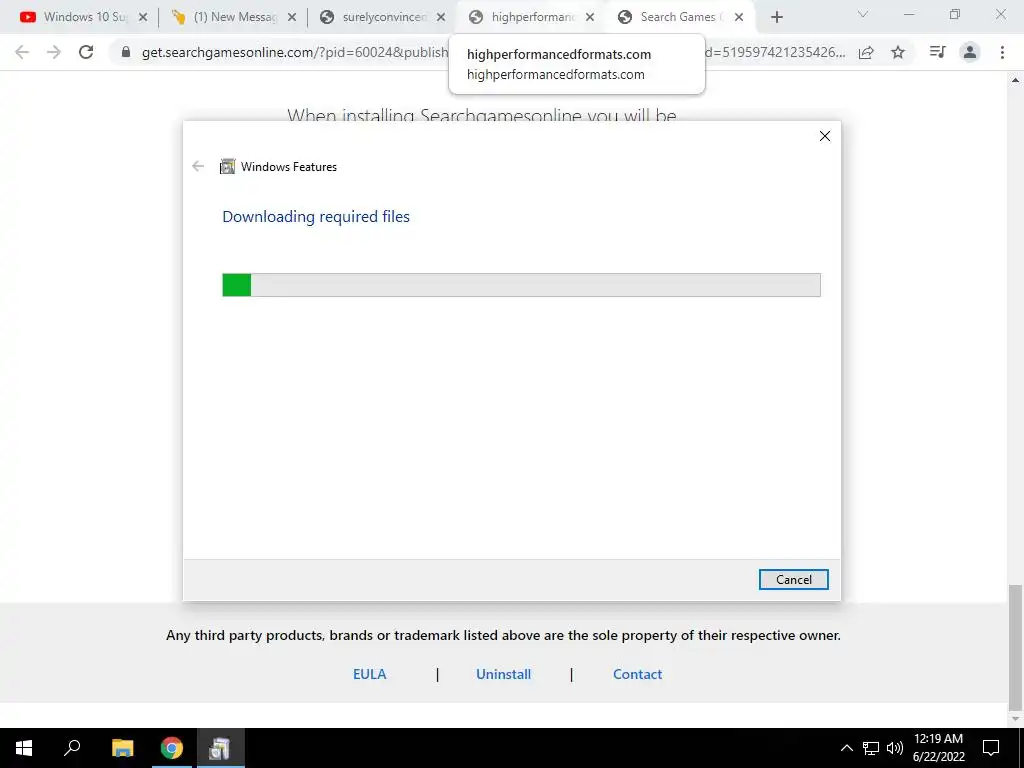1024x768 pixels.
Task: Cancel the Windows Features download
Action: coord(793,579)
